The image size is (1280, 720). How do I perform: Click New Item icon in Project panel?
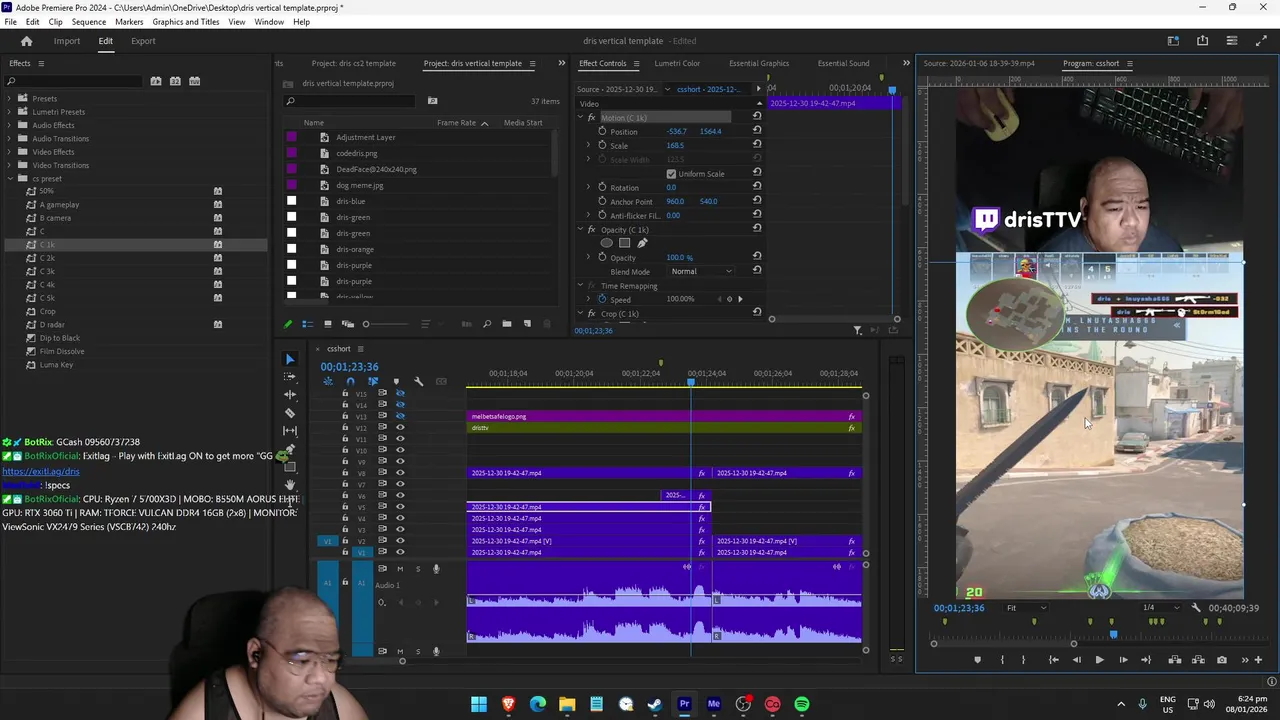[x=527, y=324]
